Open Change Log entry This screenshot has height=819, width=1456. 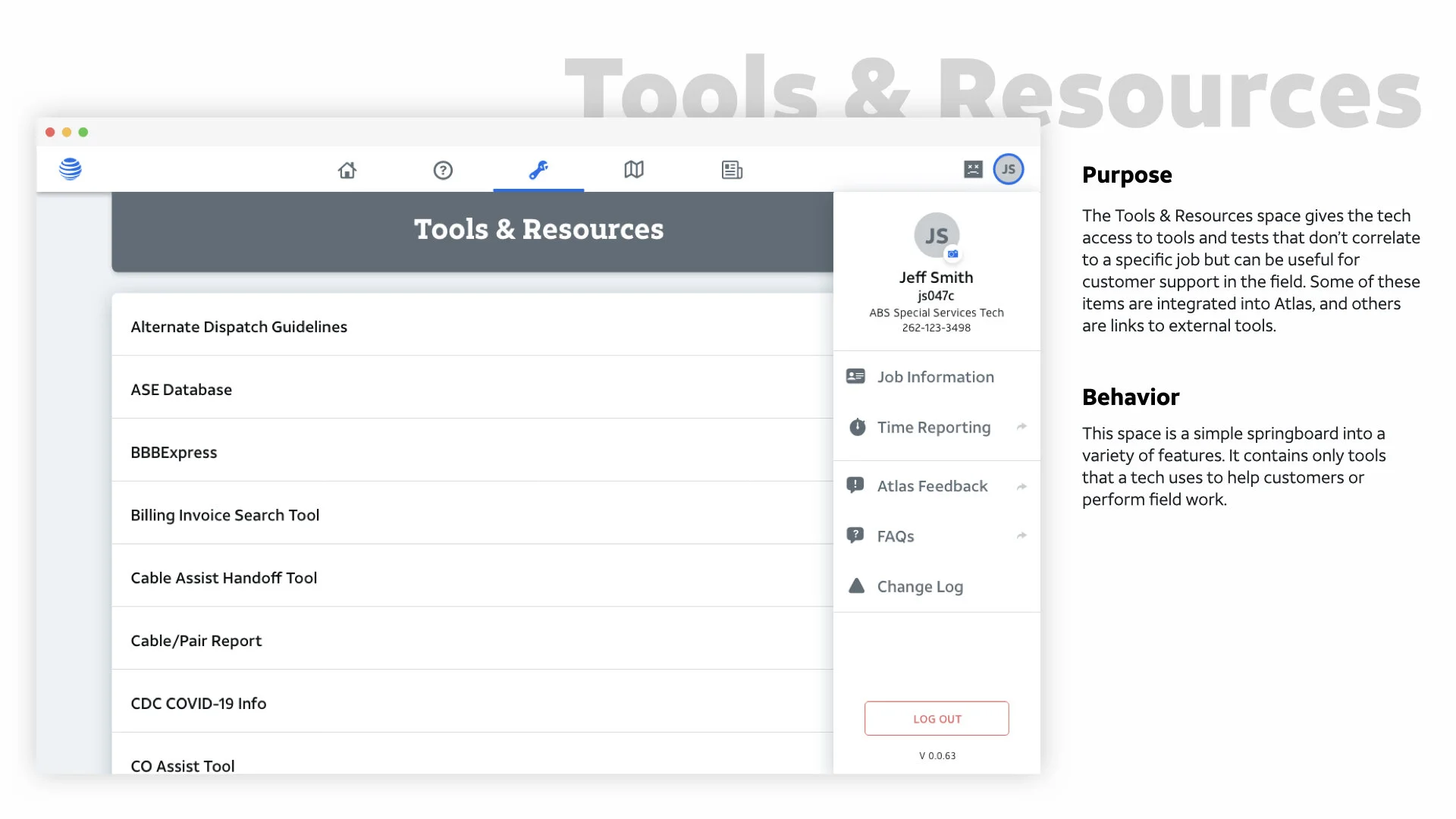coord(920,586)
